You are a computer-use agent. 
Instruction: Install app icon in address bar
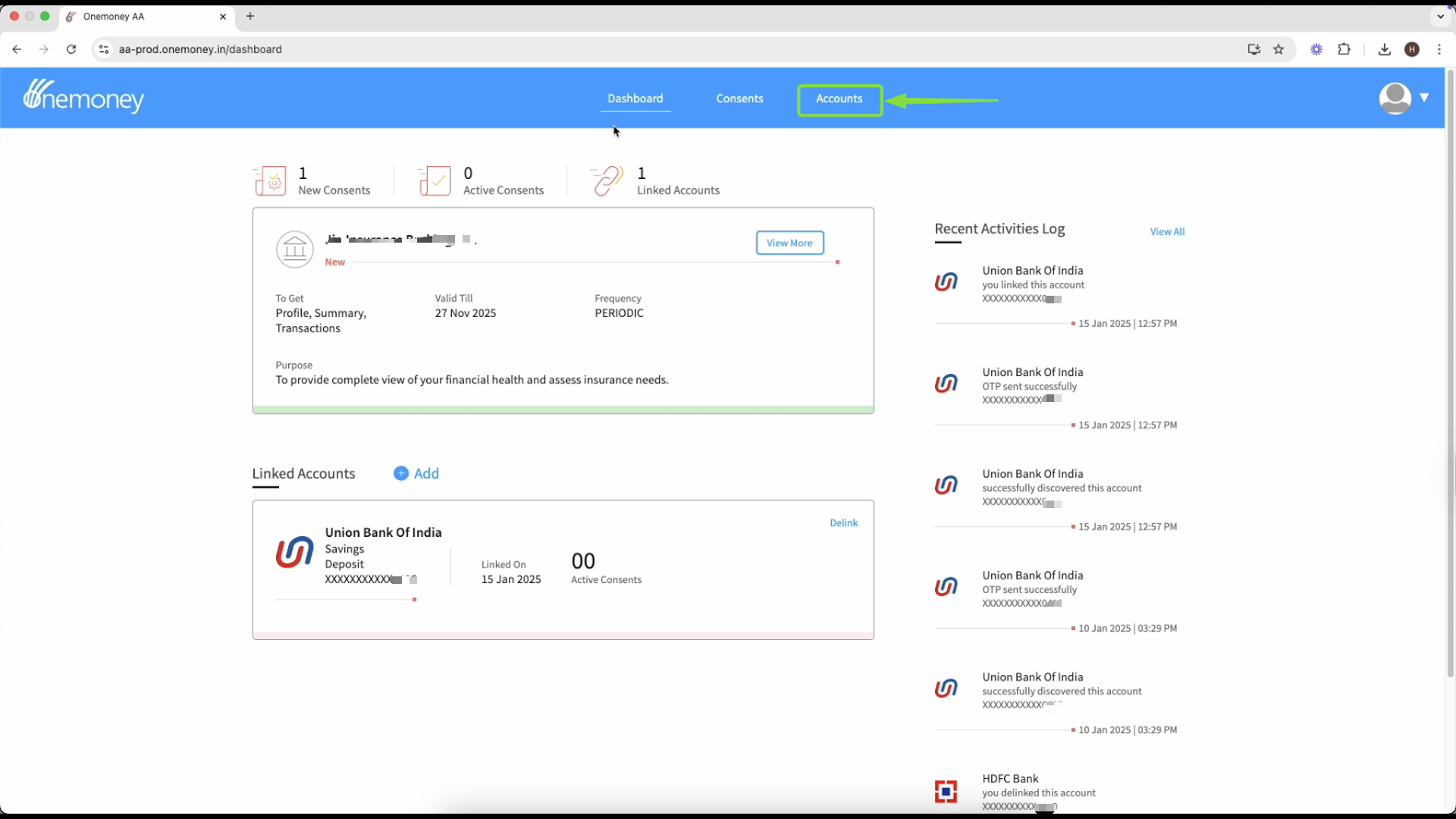point(1254,49)
